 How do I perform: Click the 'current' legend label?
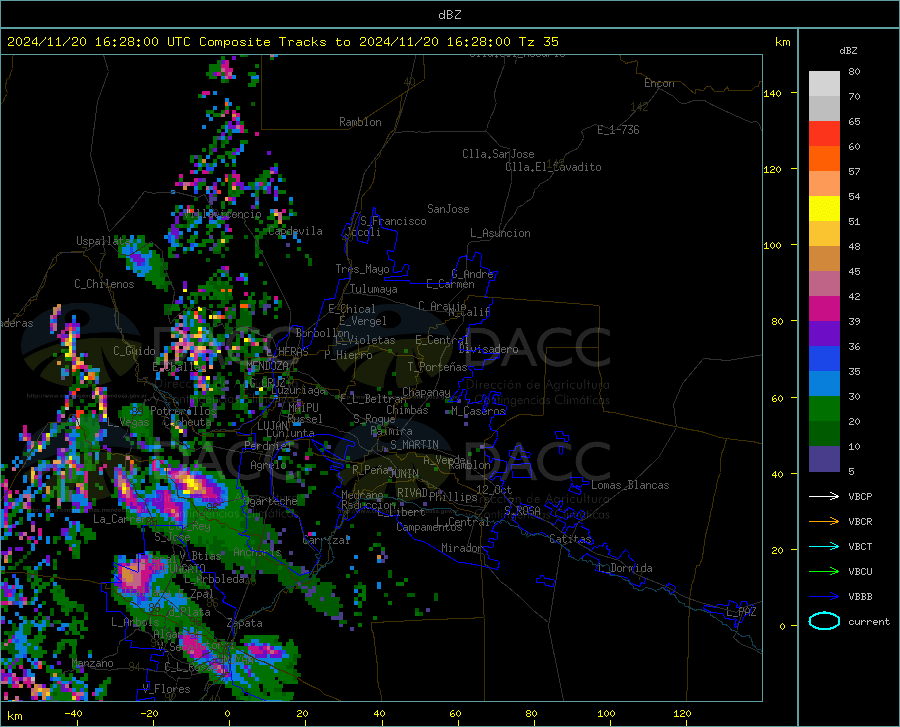click(x=869, y=621)
